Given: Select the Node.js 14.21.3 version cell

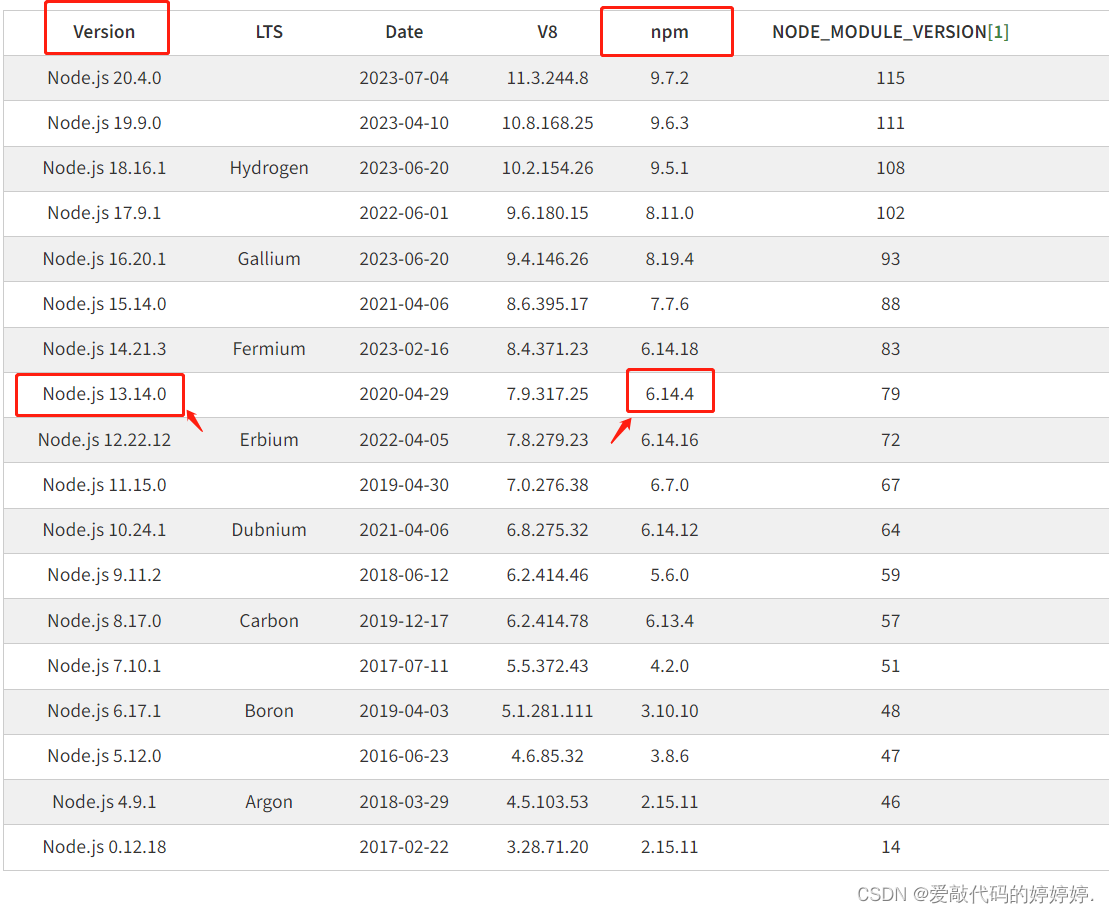Looking at the screenshot, I should click(x=104, y=349).
